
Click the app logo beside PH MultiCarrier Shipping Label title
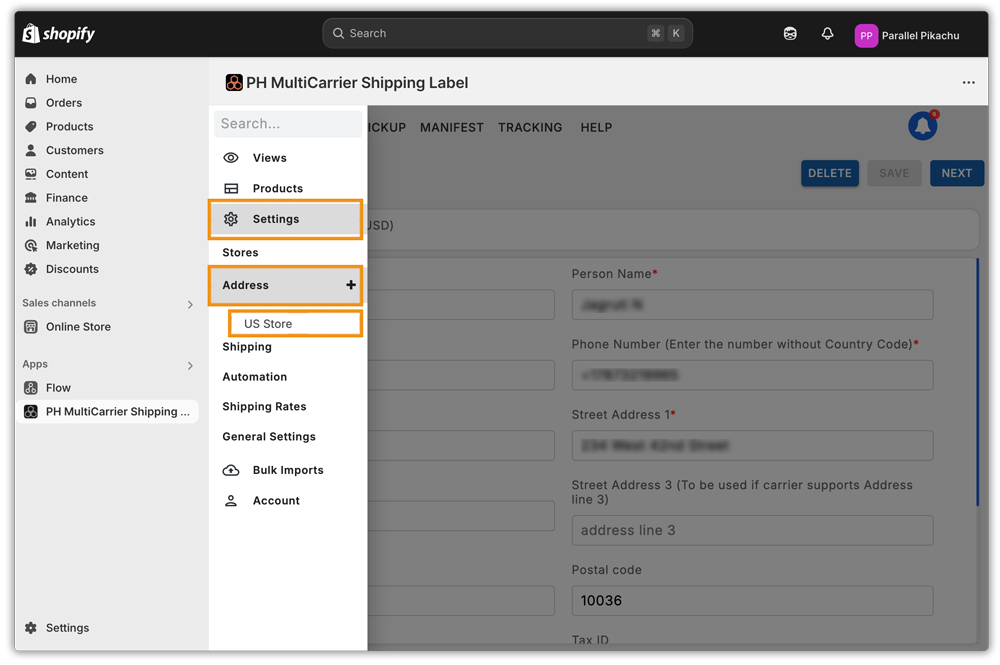click(x=234, y=83)
